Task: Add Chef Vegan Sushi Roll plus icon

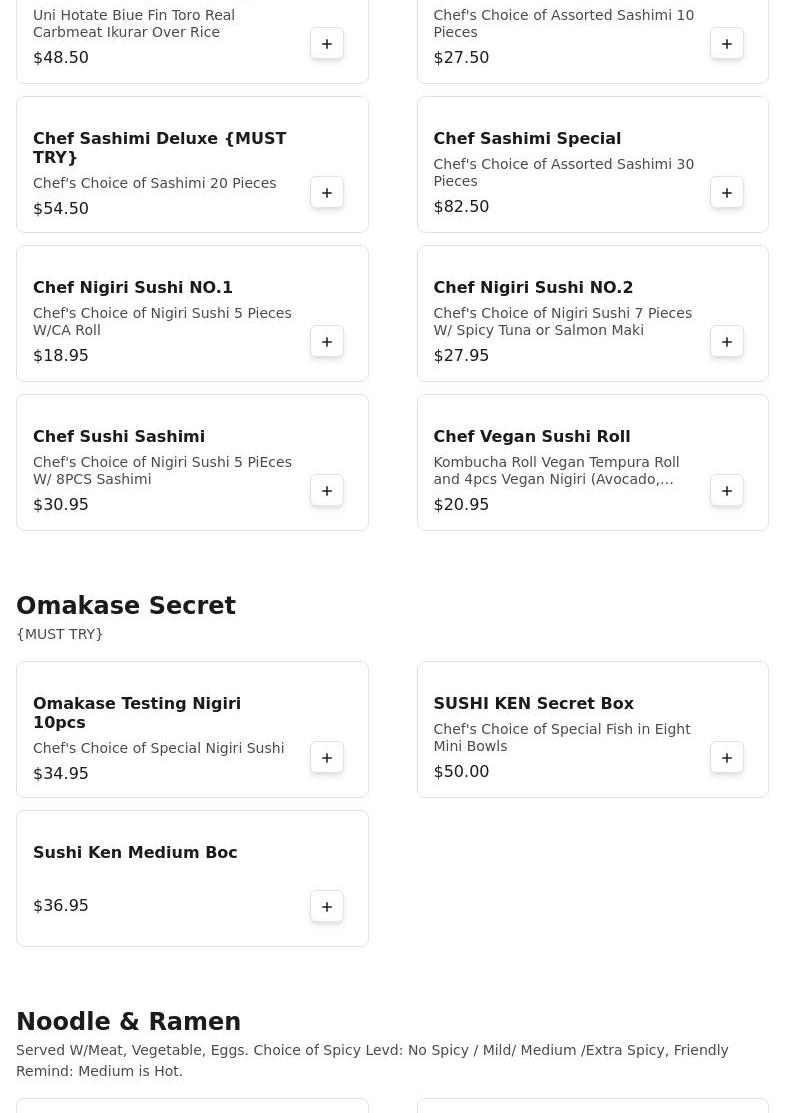Action: [727, 490]
